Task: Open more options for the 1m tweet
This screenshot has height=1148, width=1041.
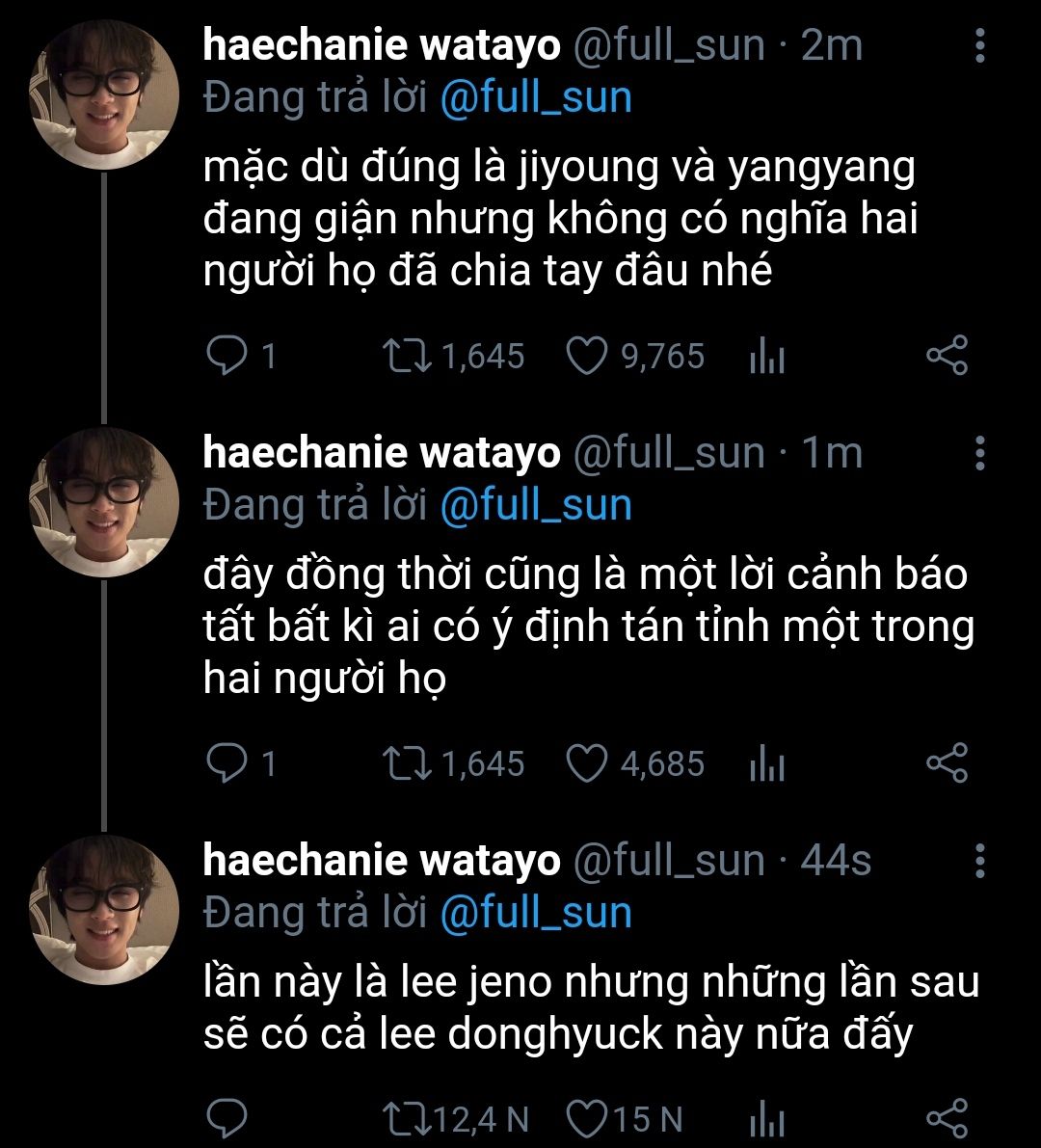Action: coord(979,453)
